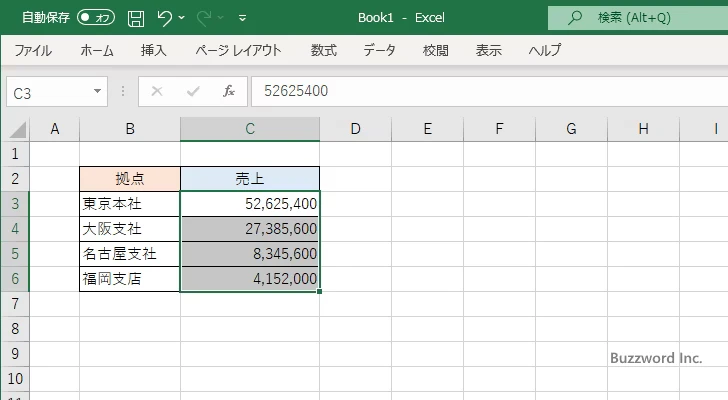728x400 pixels.
Task: Select row 9 header
Action: coord(15,354)
